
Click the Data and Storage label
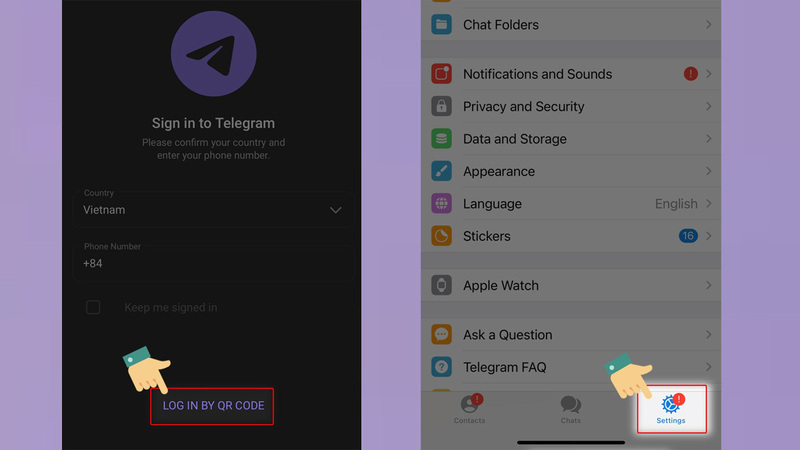515,139
